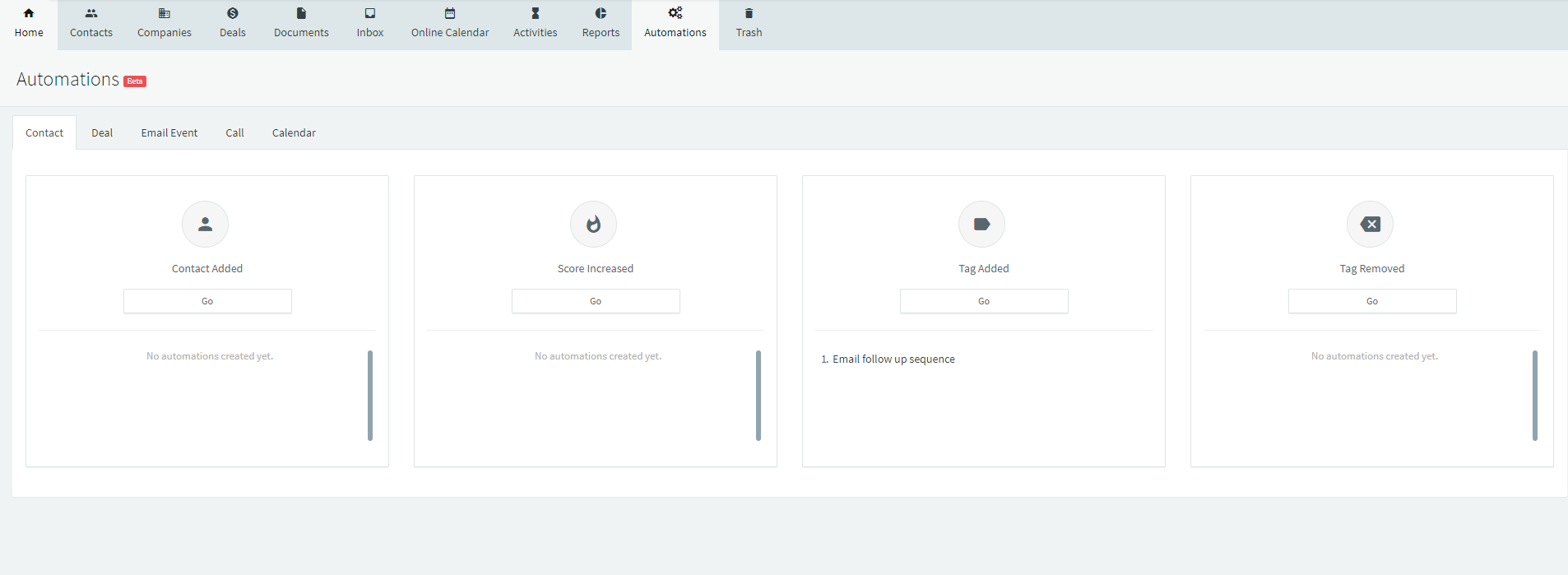Navigate to the Deals label
Screen dimensions: 1568x575
pyautogui.click(x=233, y=33)
